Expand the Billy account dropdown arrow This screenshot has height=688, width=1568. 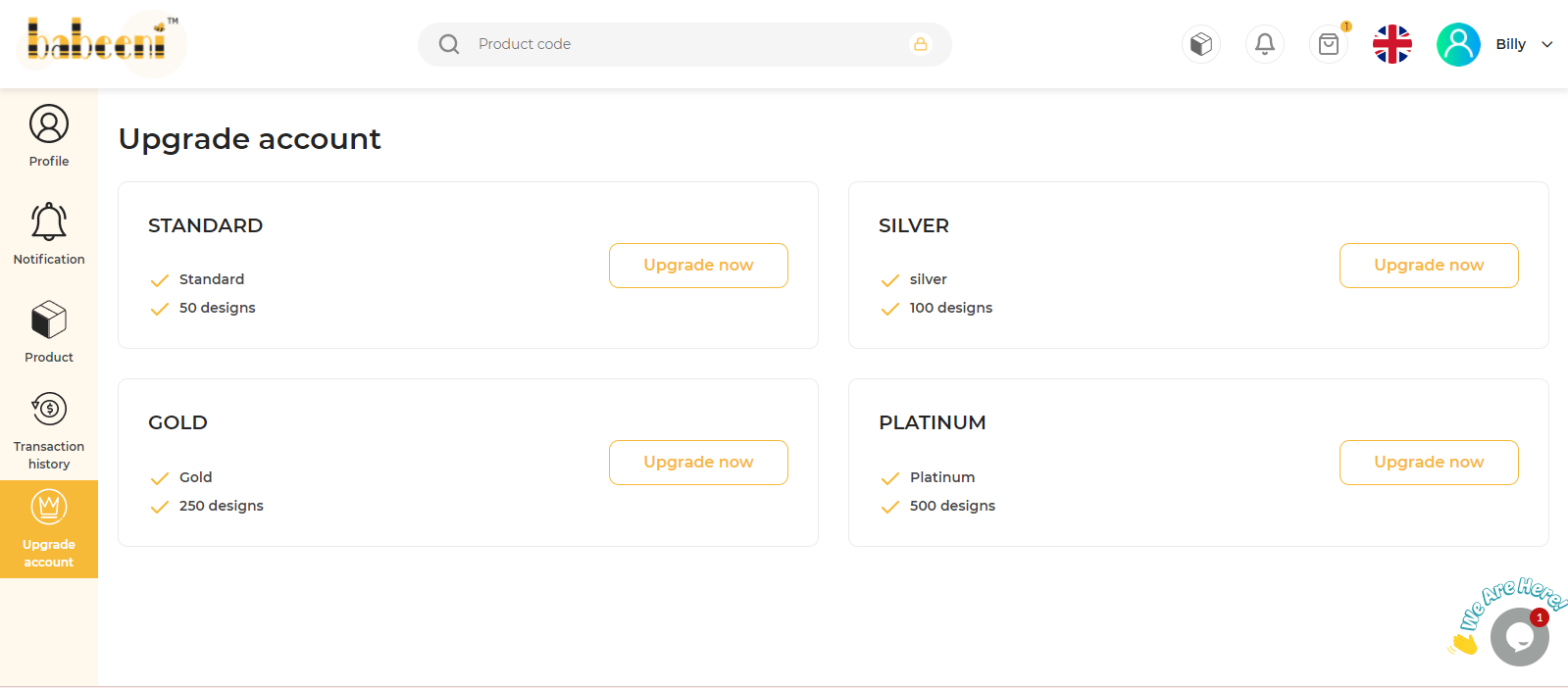click(1547, 44)
